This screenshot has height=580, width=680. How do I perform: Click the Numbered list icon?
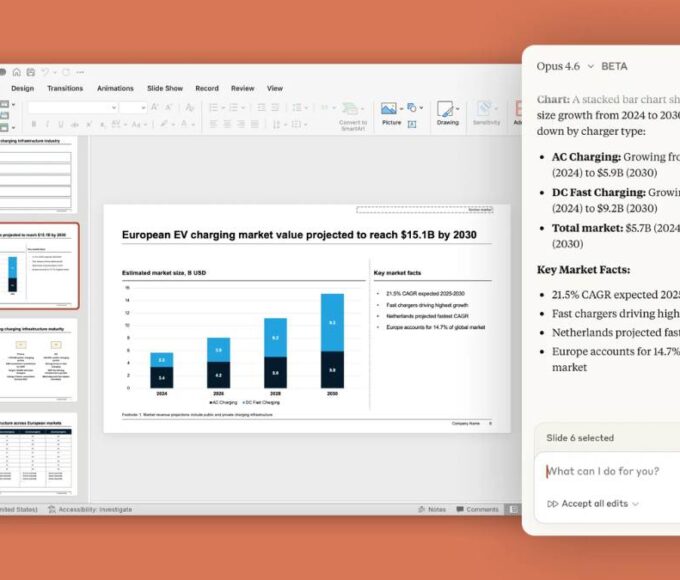233,107
